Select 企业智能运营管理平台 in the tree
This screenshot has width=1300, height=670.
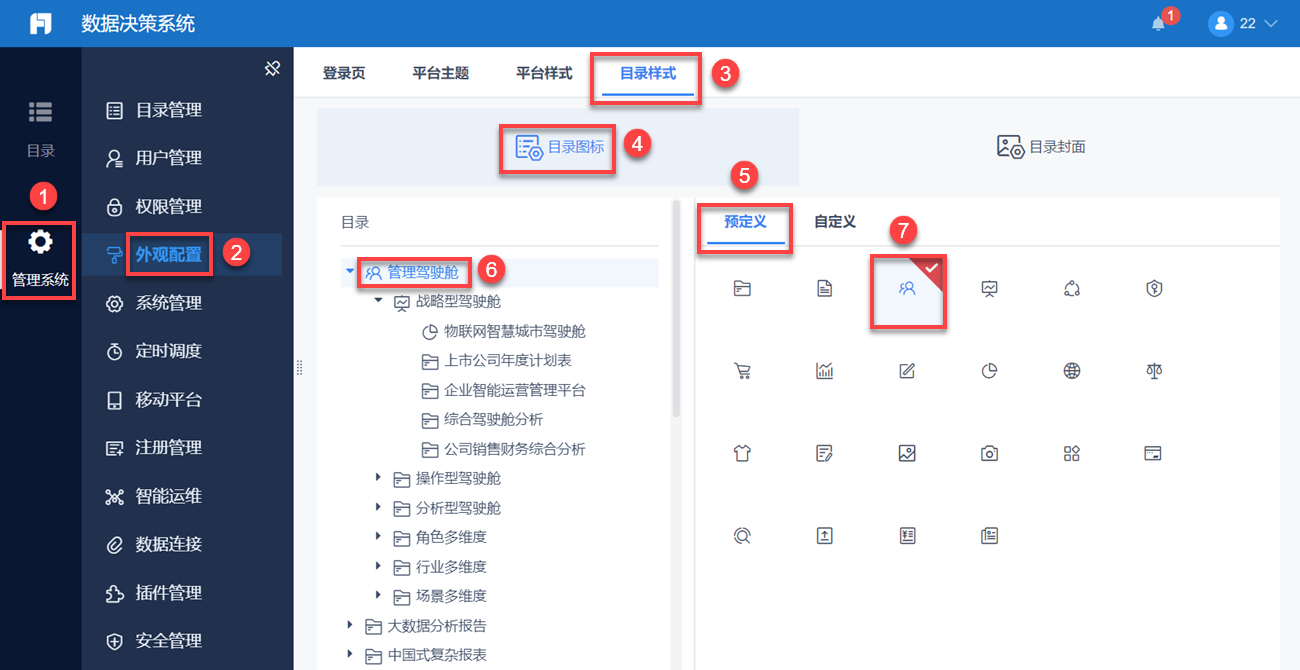[x=515, y=390]
